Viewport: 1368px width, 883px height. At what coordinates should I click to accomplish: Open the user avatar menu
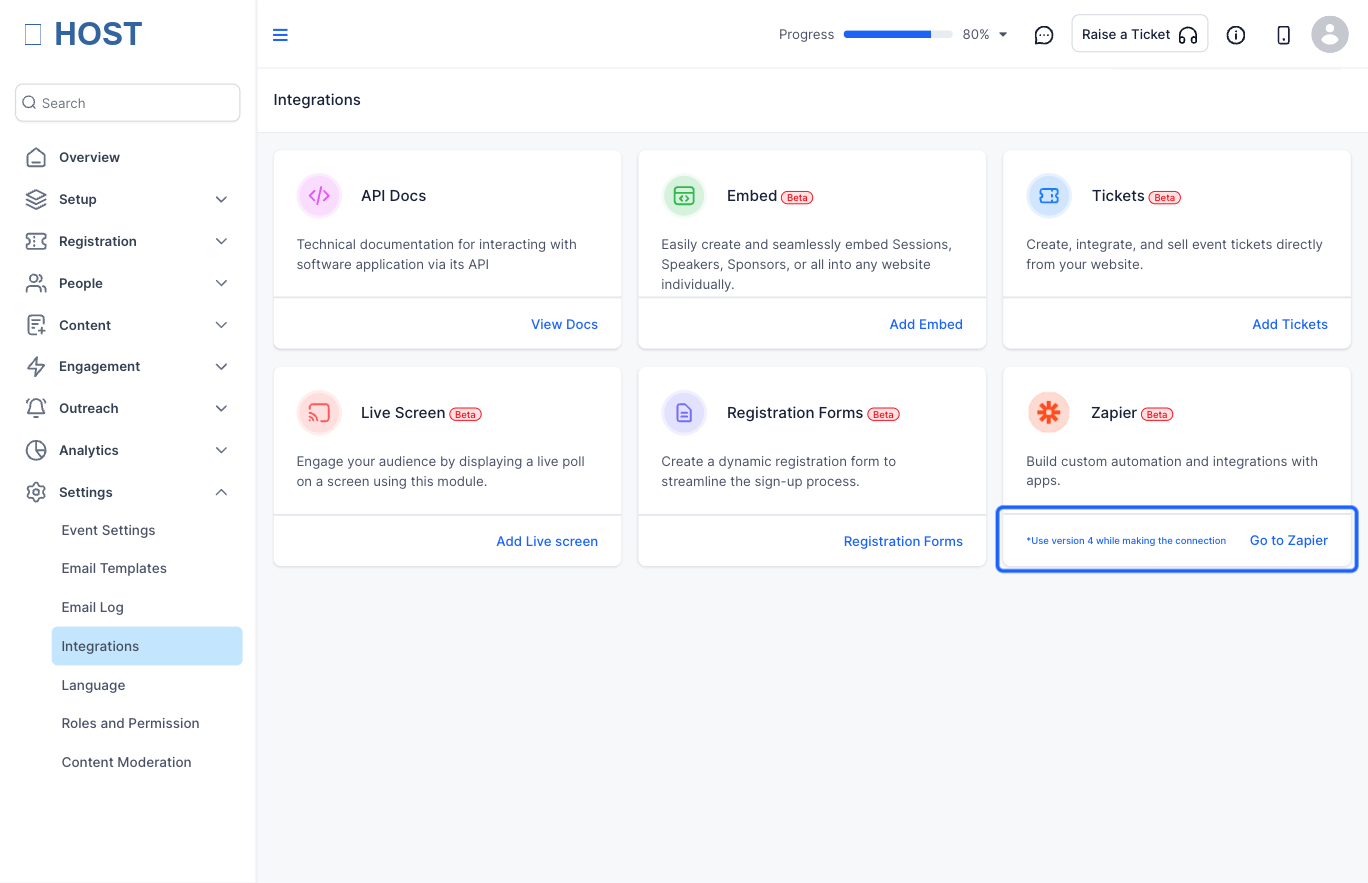tap(1330, 35)
